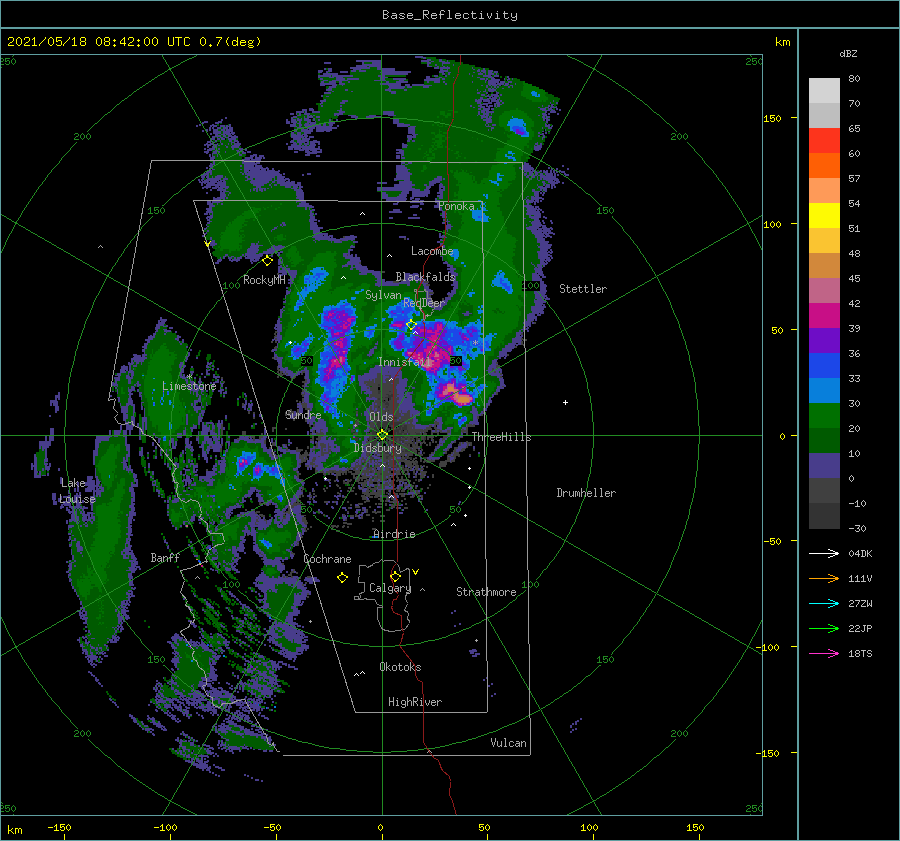Pick the light gray swatch between 80 and 70 dBZ
This screenshot has height=841, width=900.
pyautogui.click(x=824, y=91)
